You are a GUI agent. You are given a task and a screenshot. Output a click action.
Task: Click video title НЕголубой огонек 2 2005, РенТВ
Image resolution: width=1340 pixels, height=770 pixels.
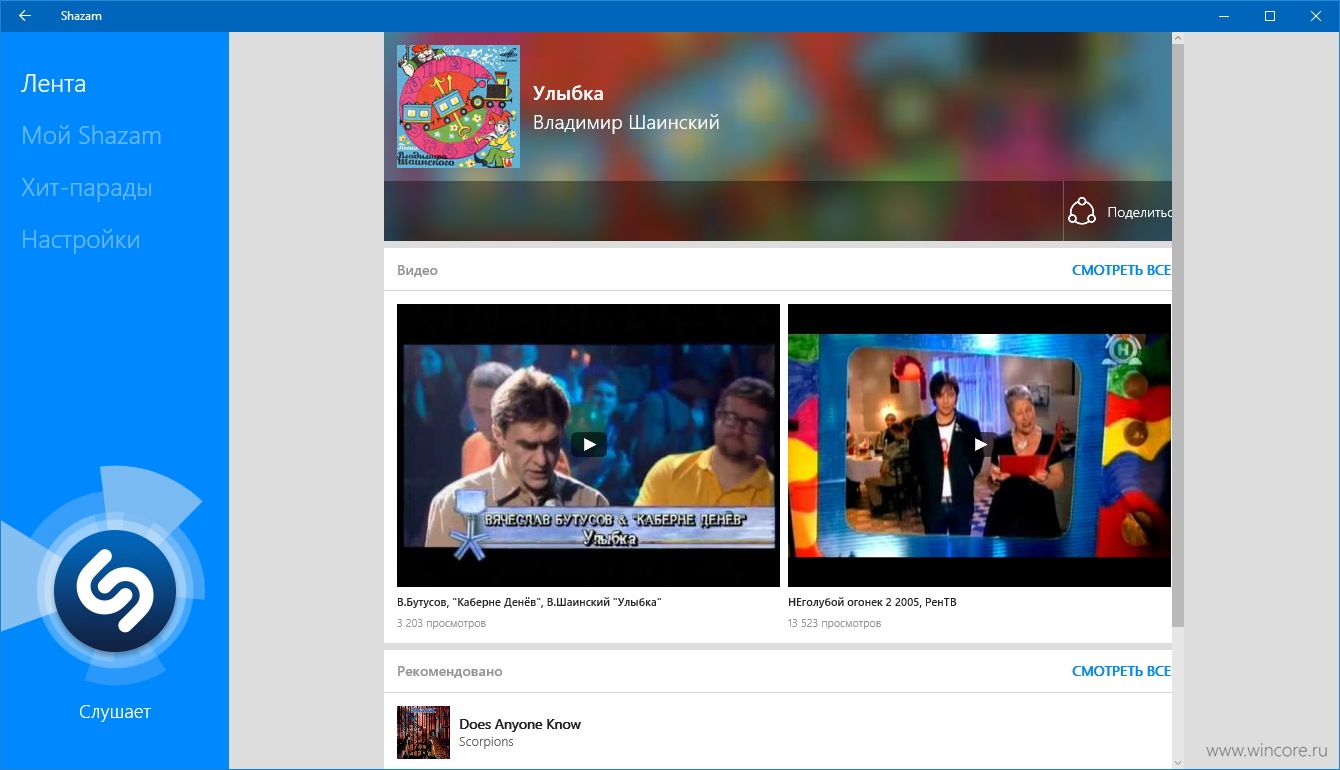pos(872,602)
